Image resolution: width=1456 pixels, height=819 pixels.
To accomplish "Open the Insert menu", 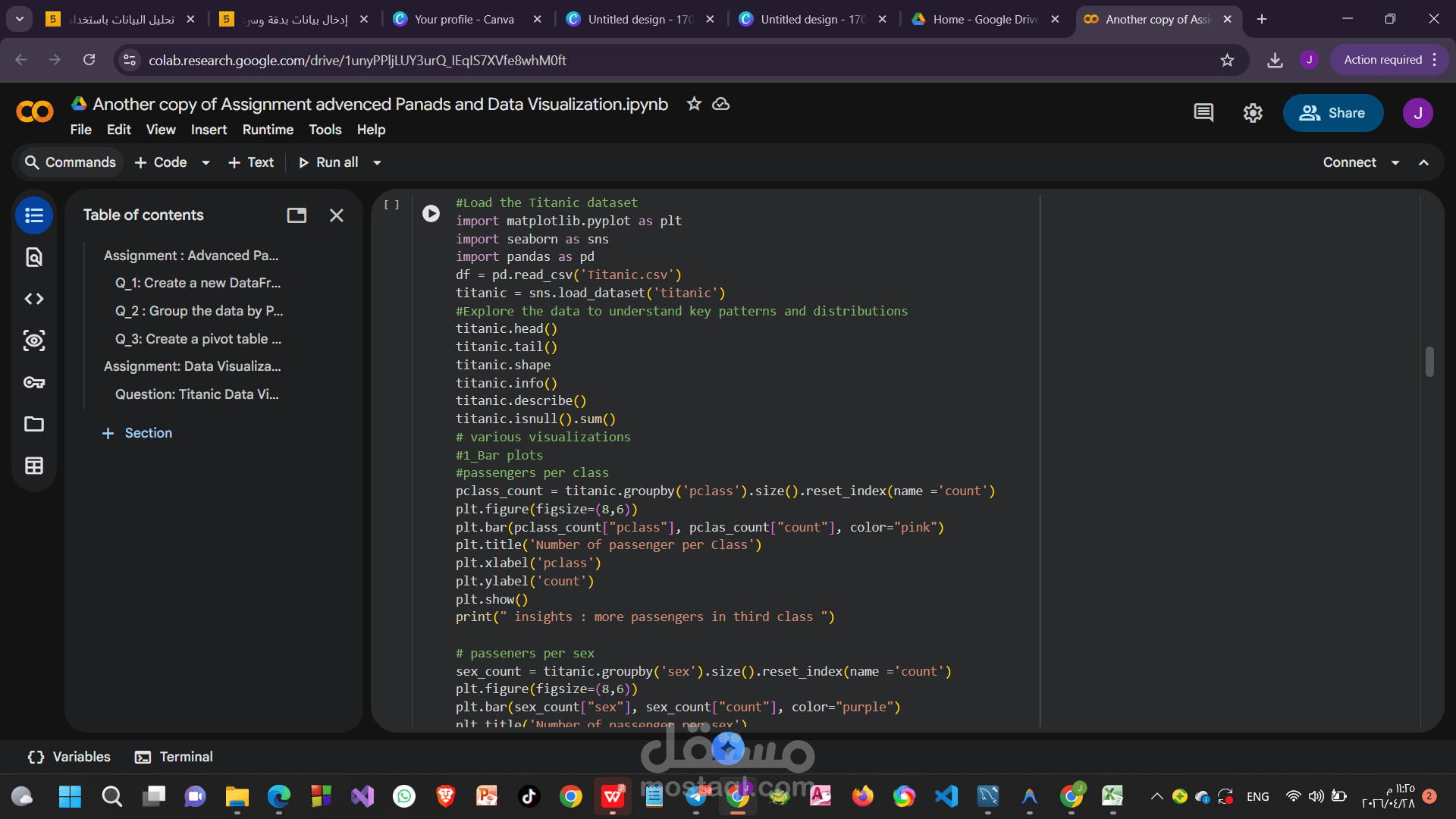I will coord(209,130).
